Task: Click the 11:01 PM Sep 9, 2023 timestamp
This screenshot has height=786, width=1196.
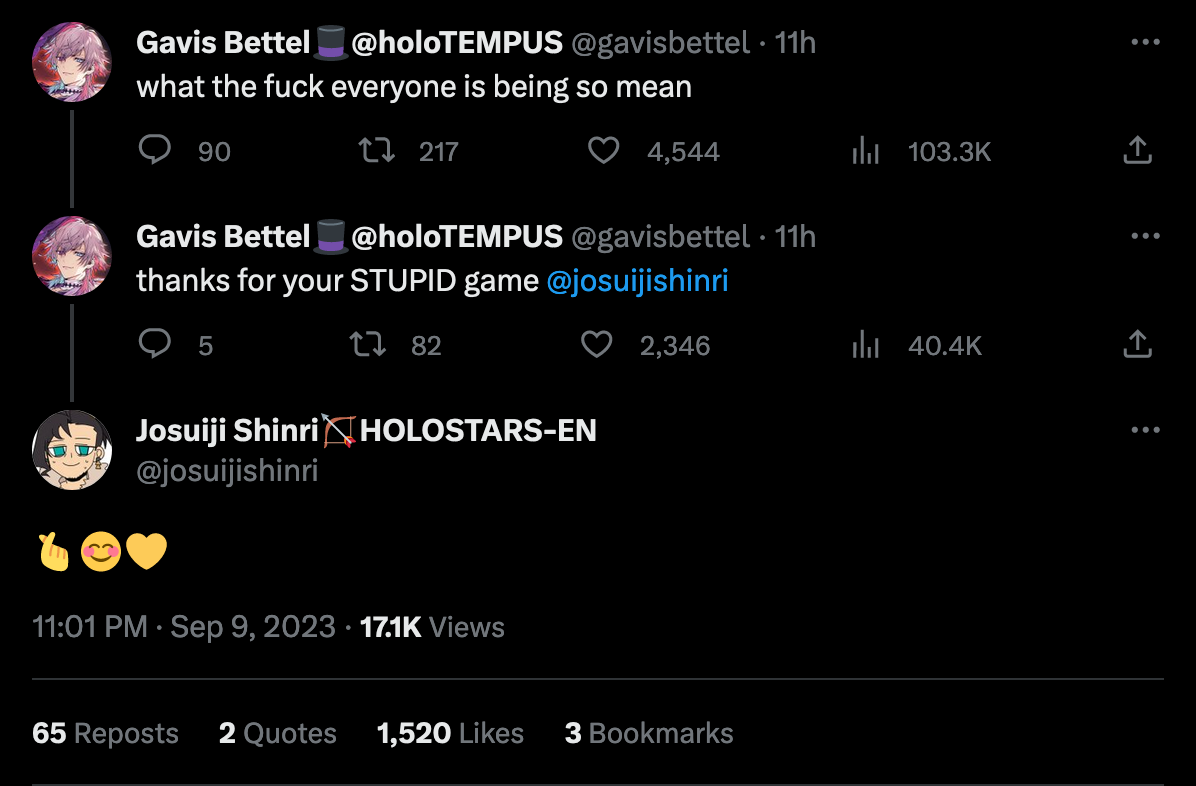Action: [x=184, y=627]
